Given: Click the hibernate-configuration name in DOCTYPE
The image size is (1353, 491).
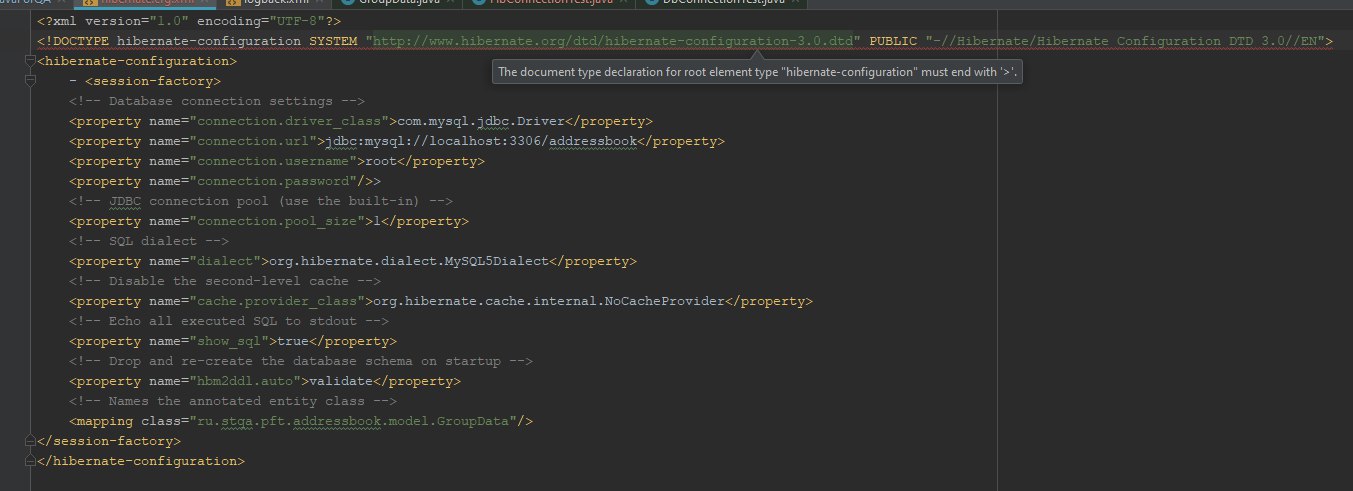Looking at the screenshot, I should click(209, 41).
